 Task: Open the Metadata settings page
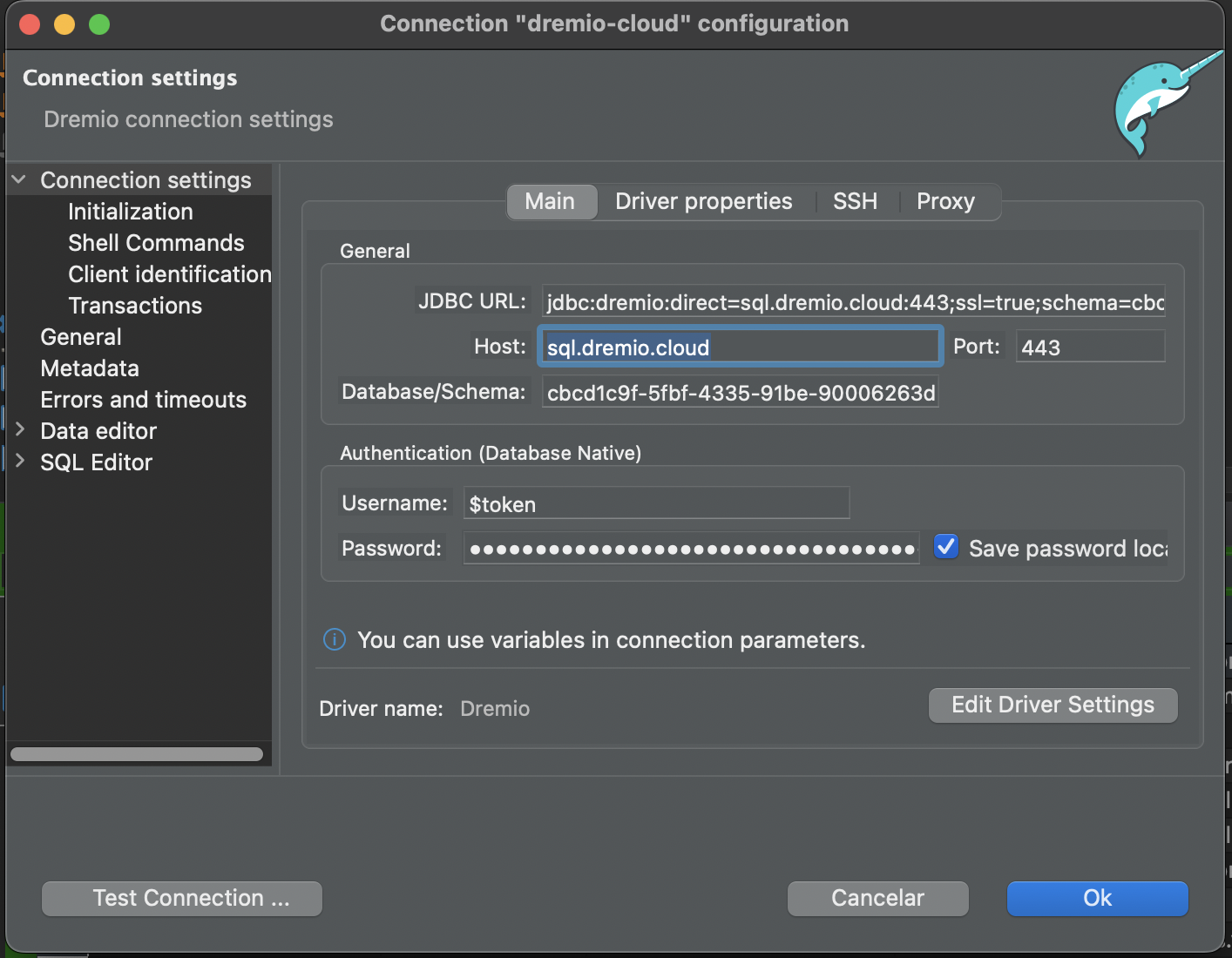tap(89, 368)
